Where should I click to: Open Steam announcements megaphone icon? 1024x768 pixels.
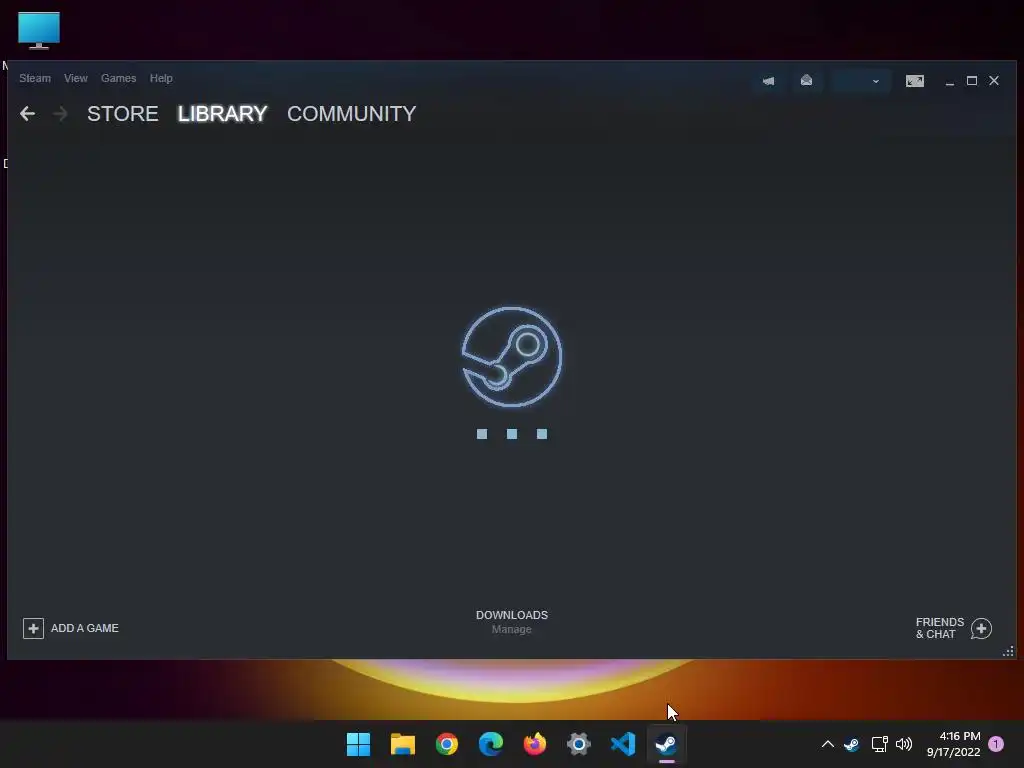pos(769,81)
